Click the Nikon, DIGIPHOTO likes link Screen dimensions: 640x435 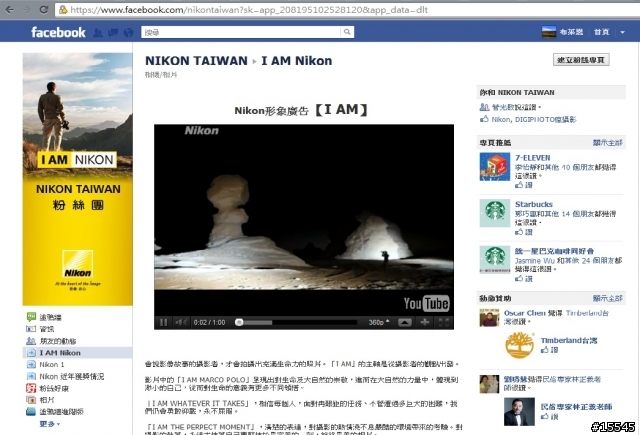click(534, 120)
